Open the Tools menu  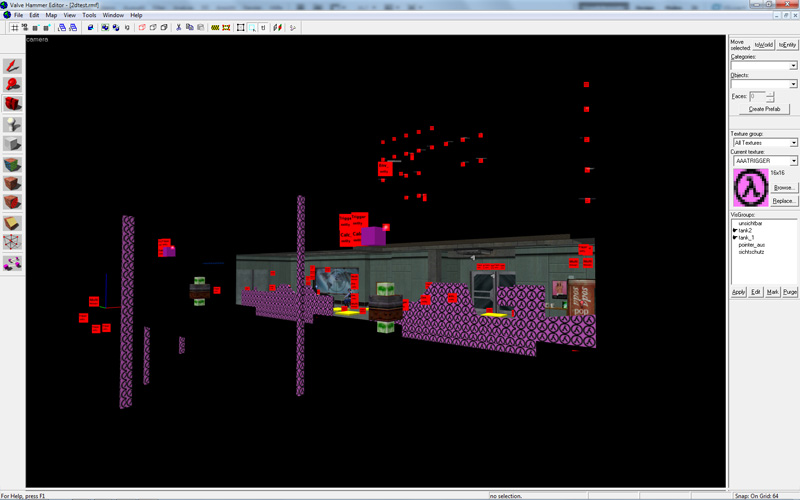[x=89, y=15]
